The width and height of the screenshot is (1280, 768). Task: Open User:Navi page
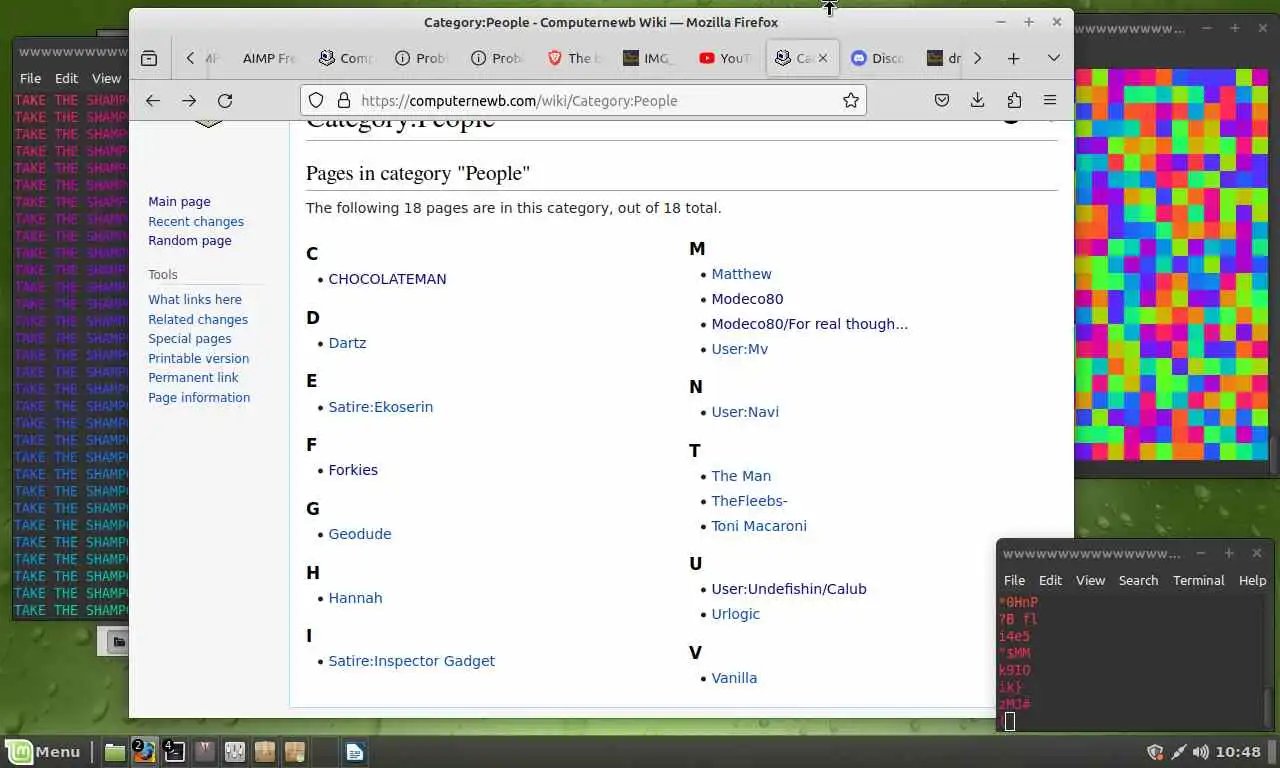745,412
